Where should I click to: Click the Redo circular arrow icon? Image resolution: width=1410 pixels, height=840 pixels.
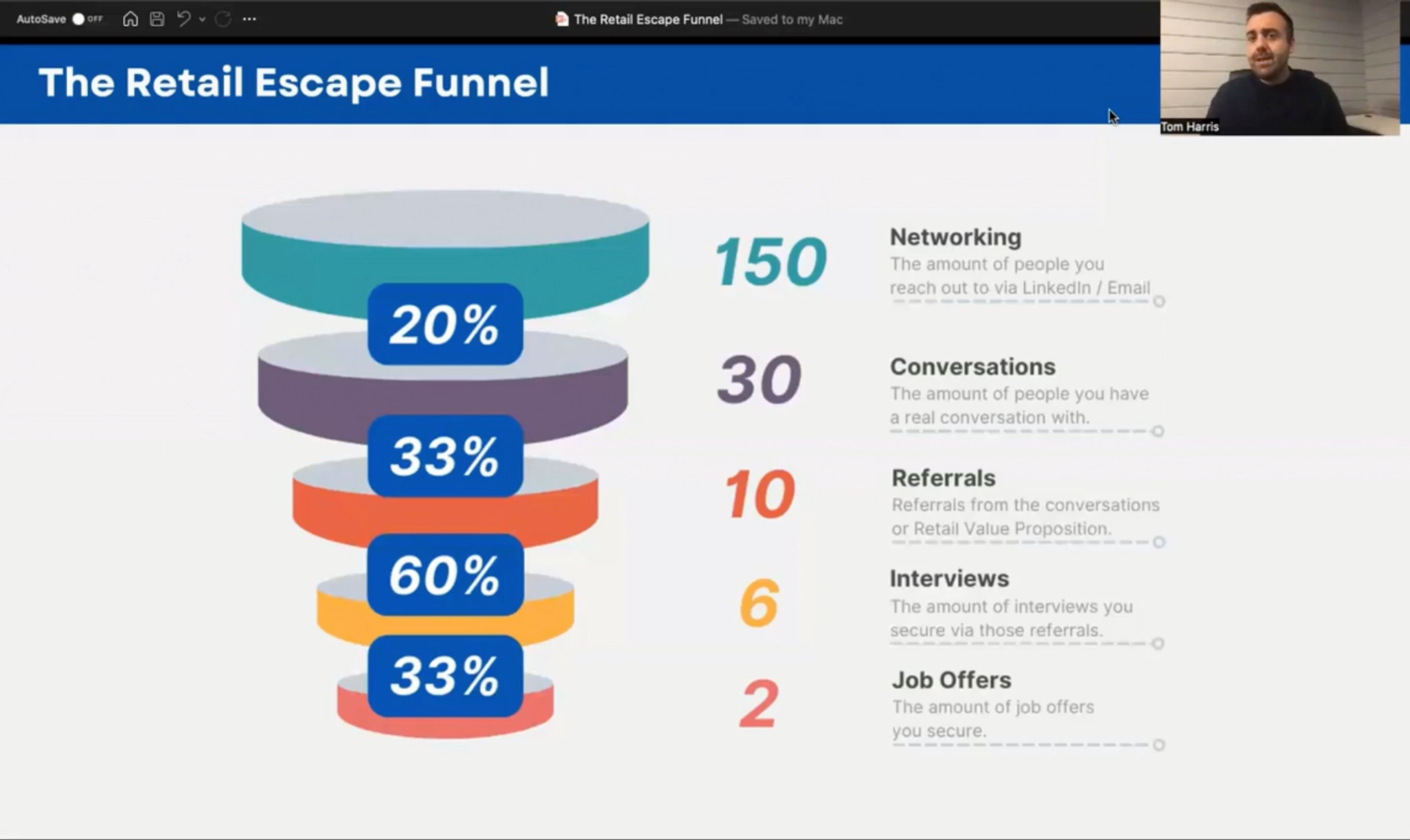coord(223,19)
